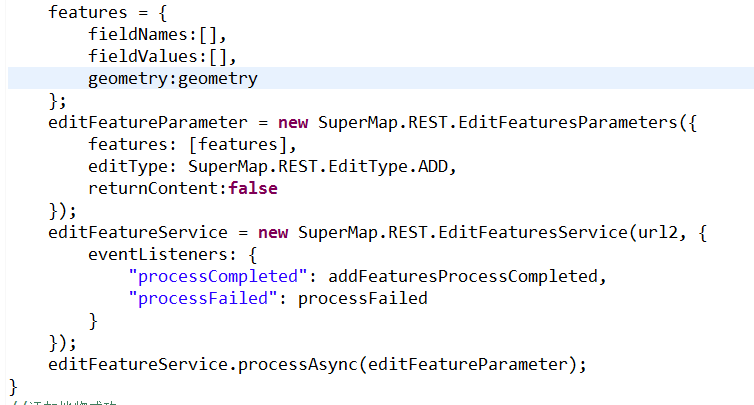Click the 'features = {' line

tap(108, 12)
